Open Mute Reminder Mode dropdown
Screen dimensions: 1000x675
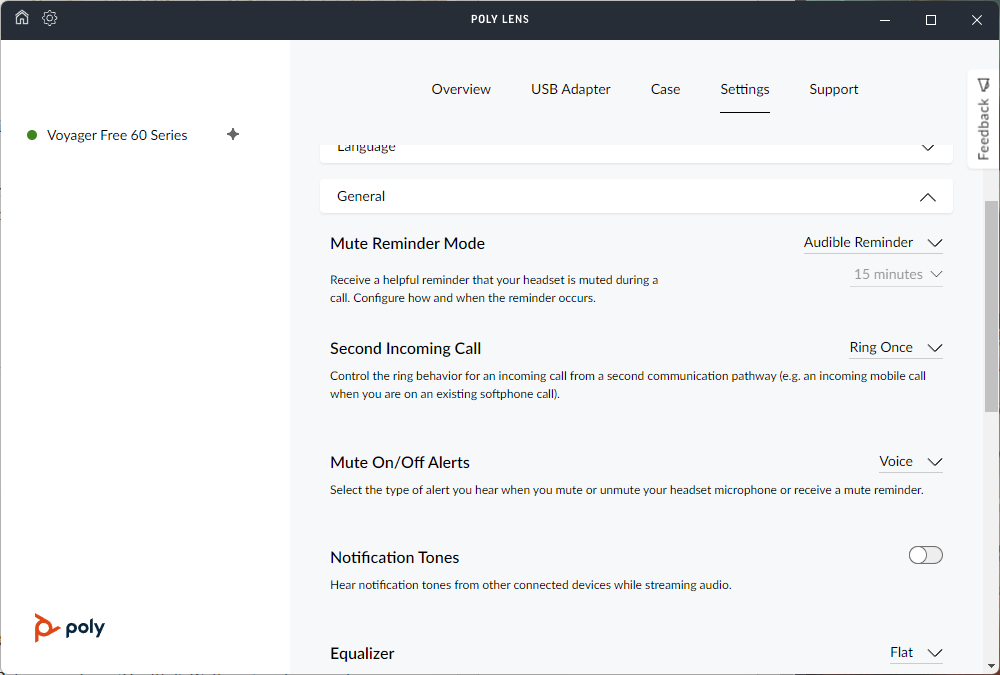[873, 242]
